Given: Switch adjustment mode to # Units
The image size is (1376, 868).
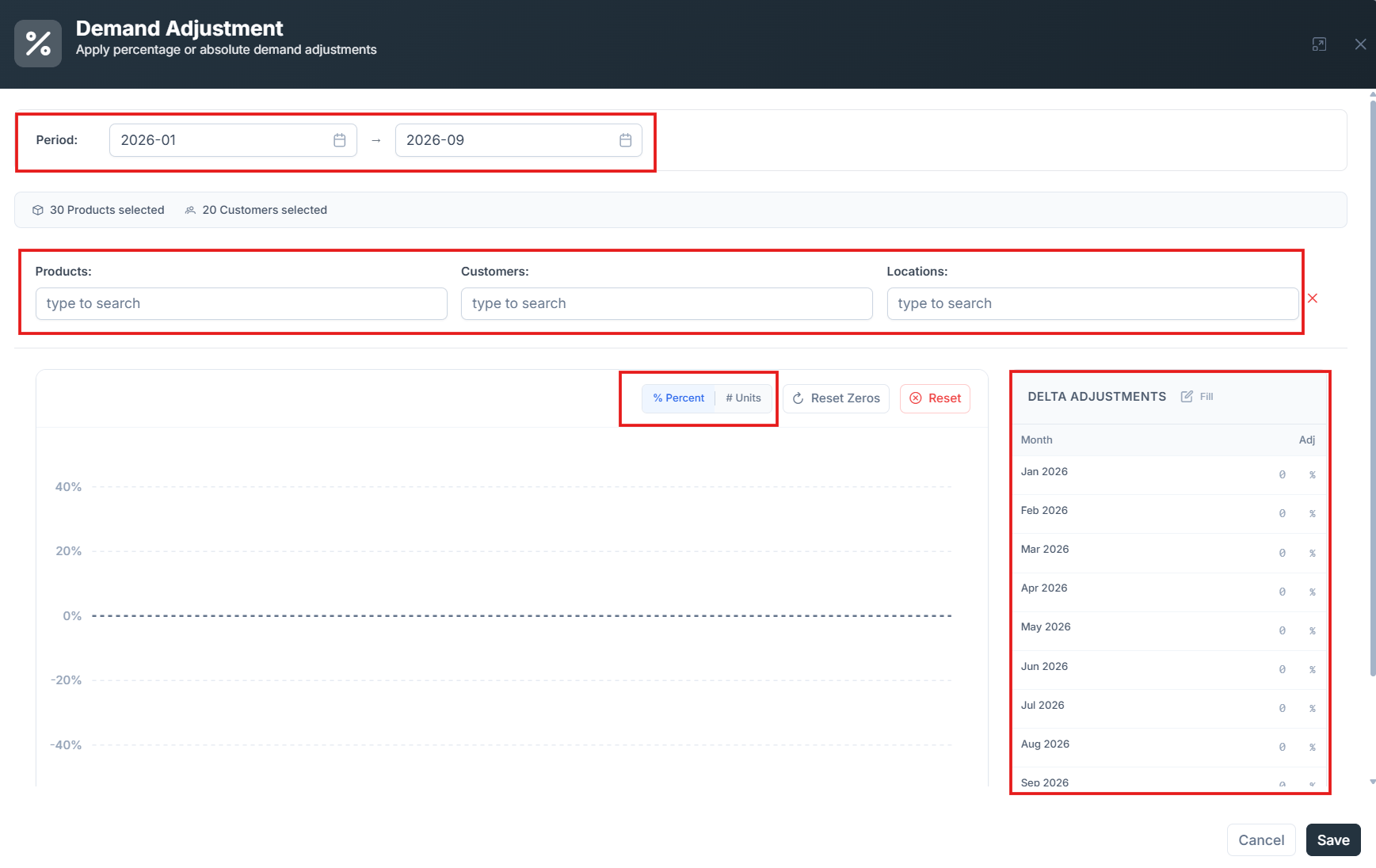Looking at the screenshot, I should (743, 398).
